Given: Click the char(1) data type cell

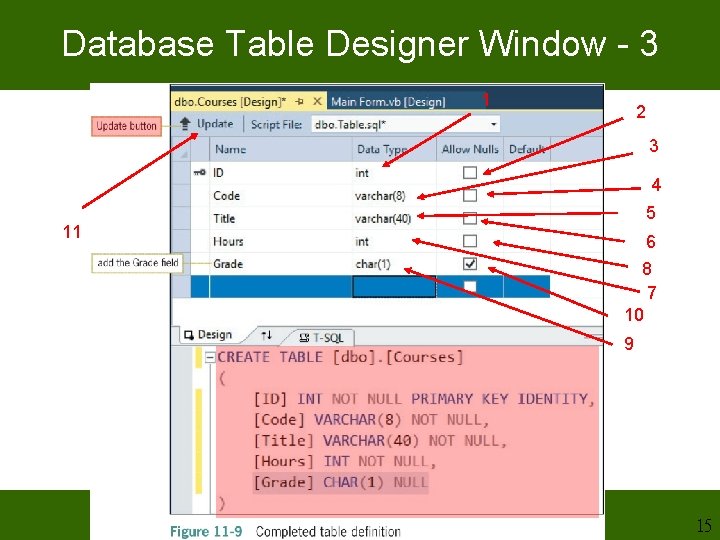Looking at the screenshot, I should pyautogui.click(x=394, y=264).
